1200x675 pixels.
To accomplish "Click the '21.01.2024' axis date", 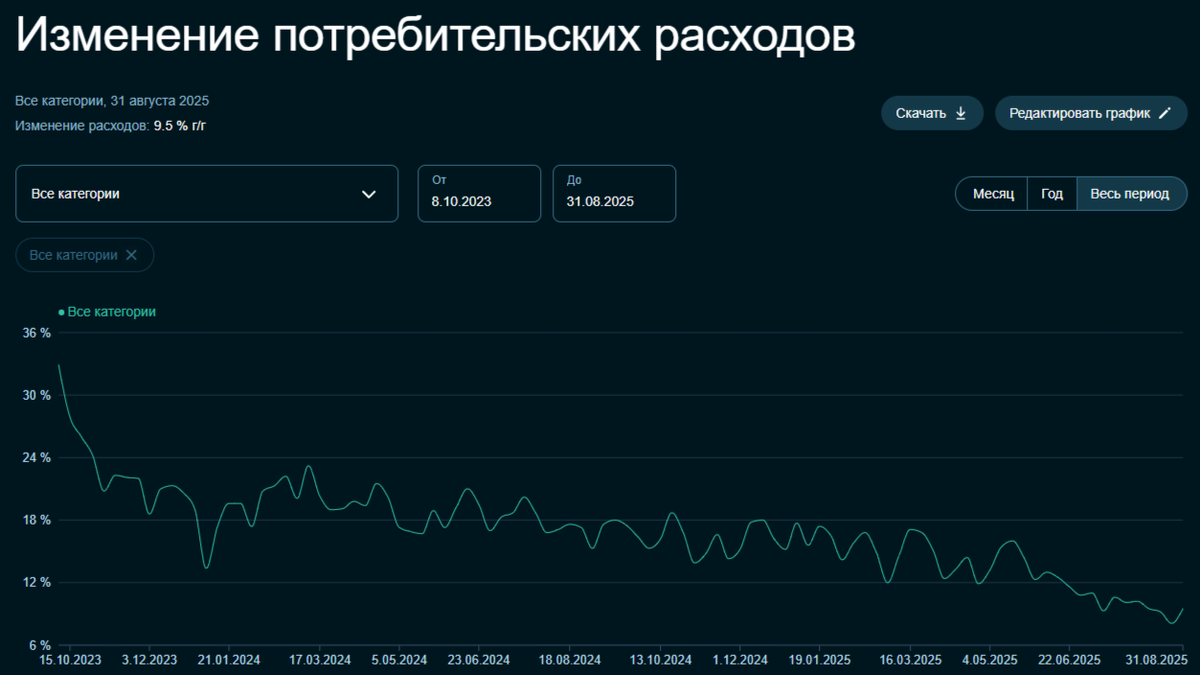I will 228,660.
